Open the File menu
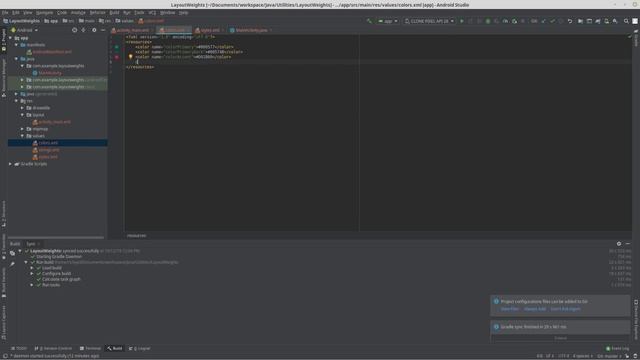Screen dimensions: 640x360 [5, 13]
